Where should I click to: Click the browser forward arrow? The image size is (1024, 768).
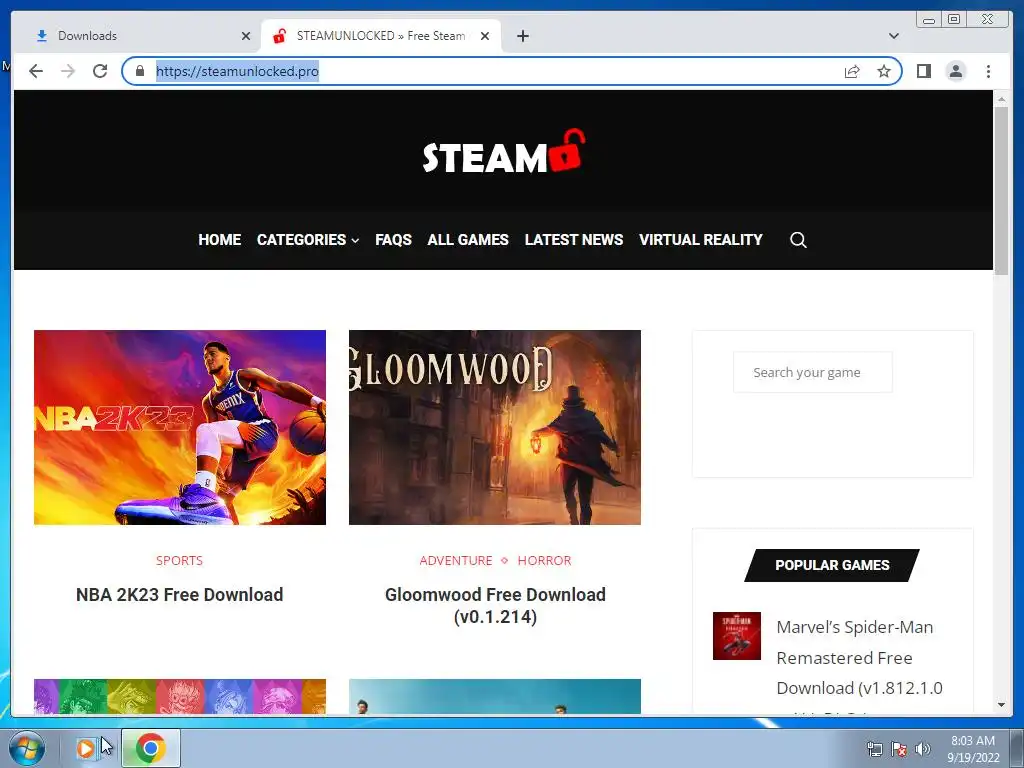68,71
